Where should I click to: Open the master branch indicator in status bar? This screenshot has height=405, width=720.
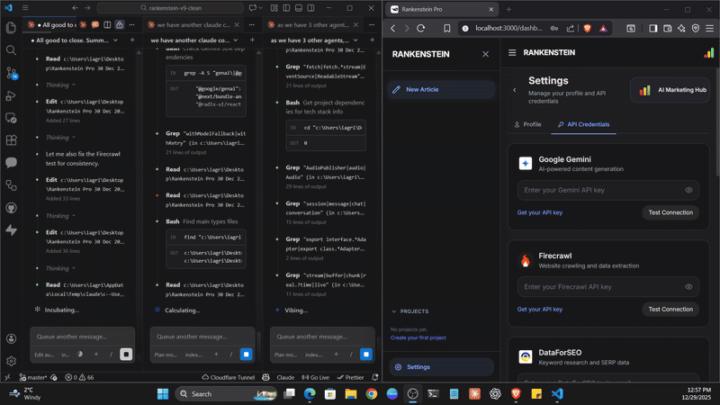click(x=34, y=377)
